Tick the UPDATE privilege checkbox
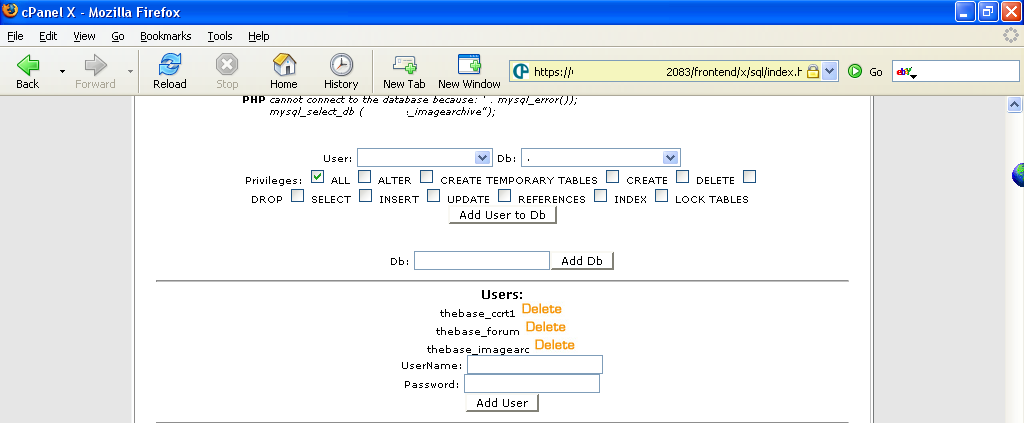 pos(434,195)
